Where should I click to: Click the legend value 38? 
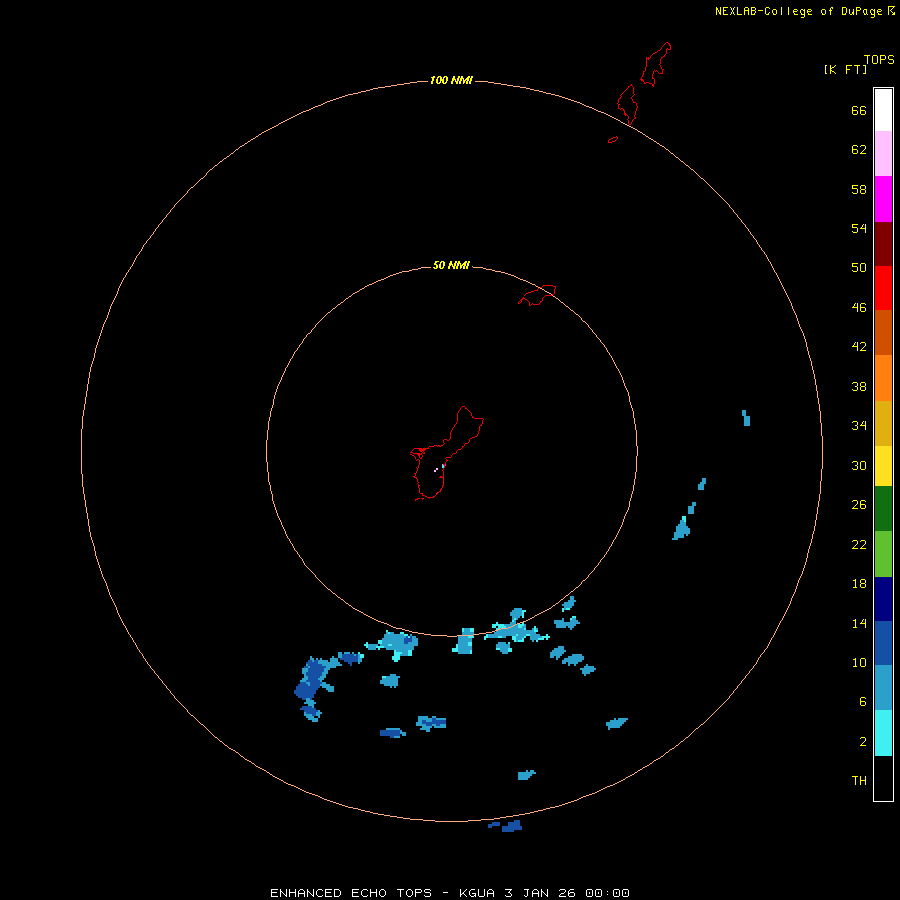859,387
